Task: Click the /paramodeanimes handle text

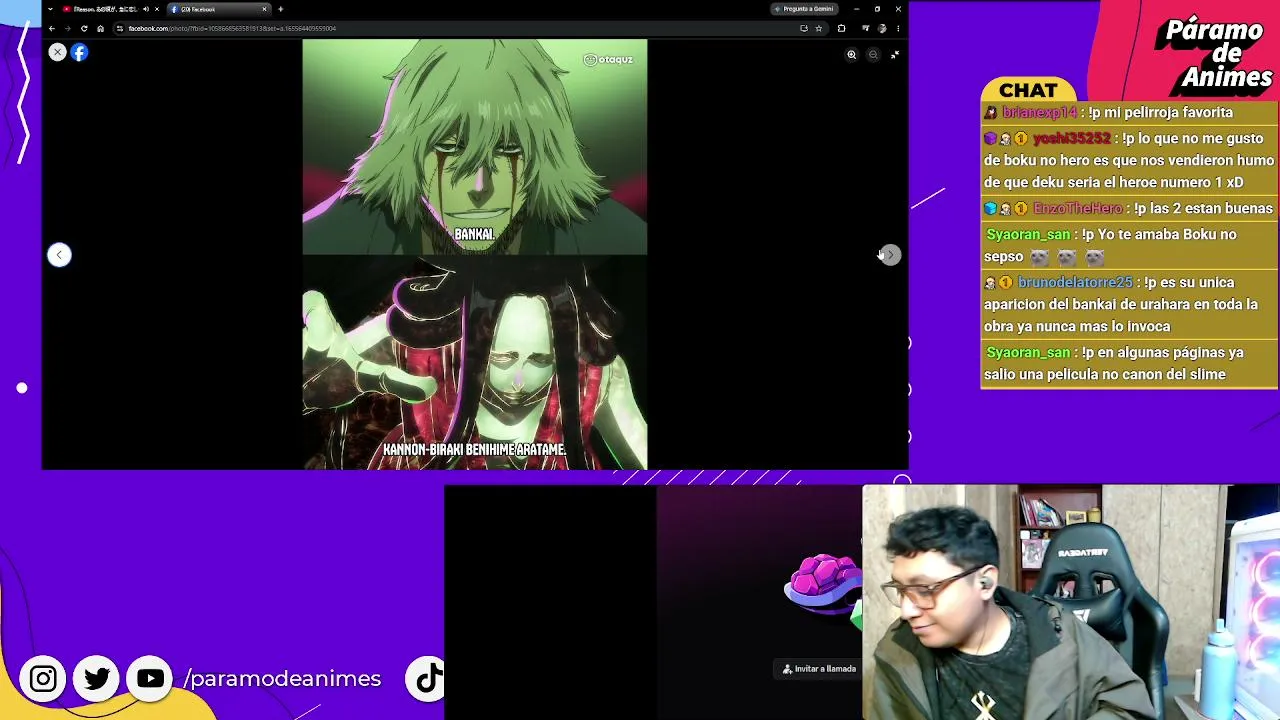Action: pyautogui.click(x=282, y=679)
